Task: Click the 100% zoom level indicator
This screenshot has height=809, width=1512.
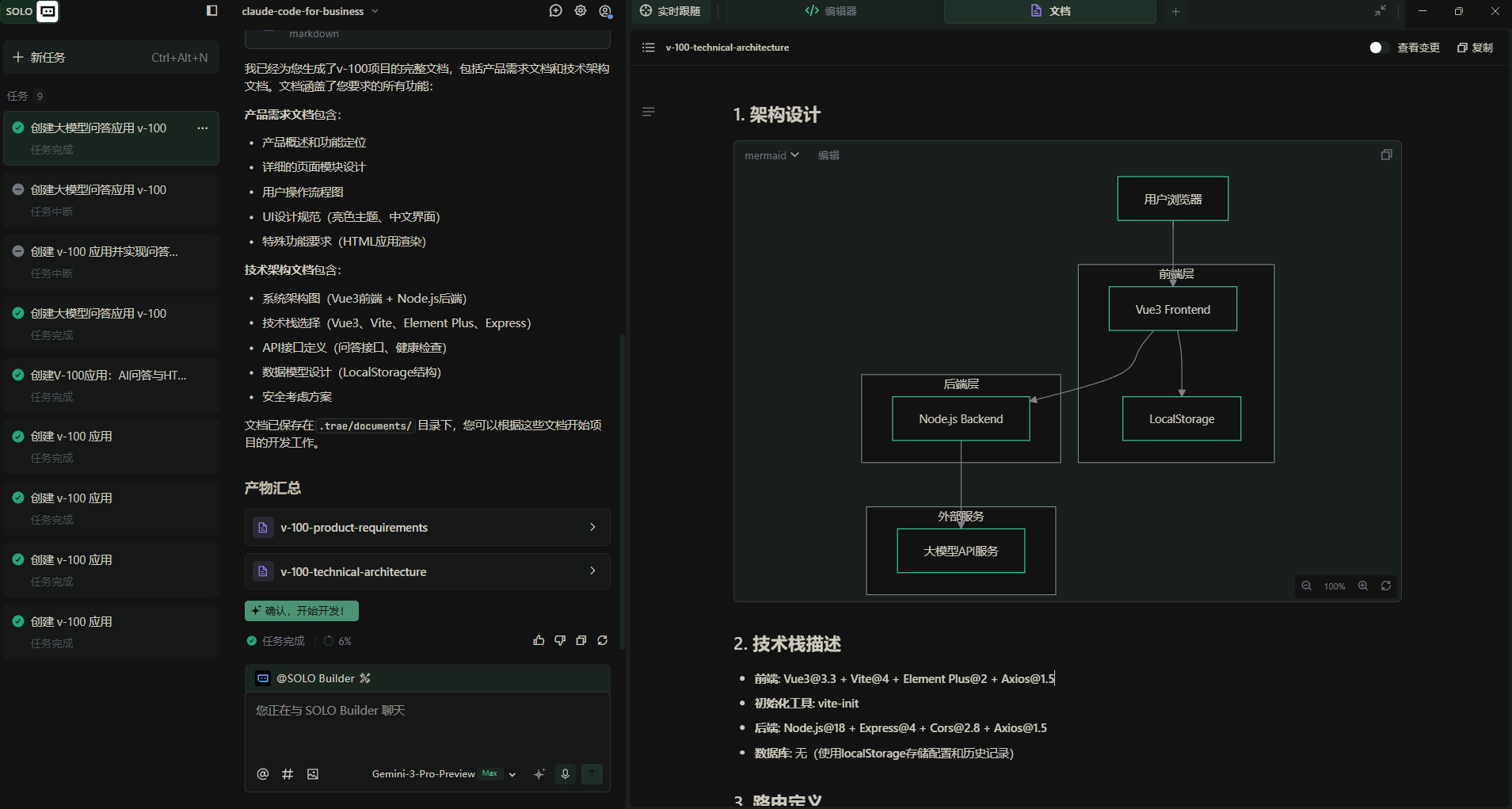Action: [1335, 586]
